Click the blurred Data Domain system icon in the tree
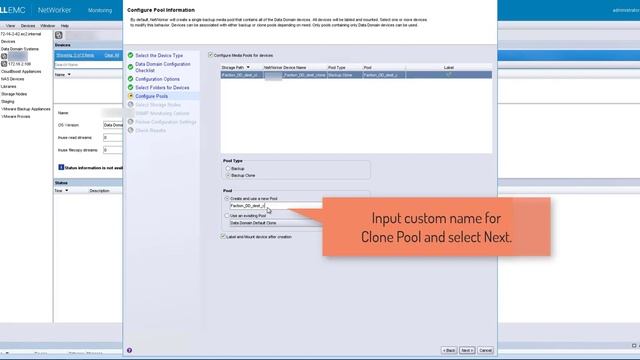The width and height of the screenshot is (640, 360). click(4, 56)
